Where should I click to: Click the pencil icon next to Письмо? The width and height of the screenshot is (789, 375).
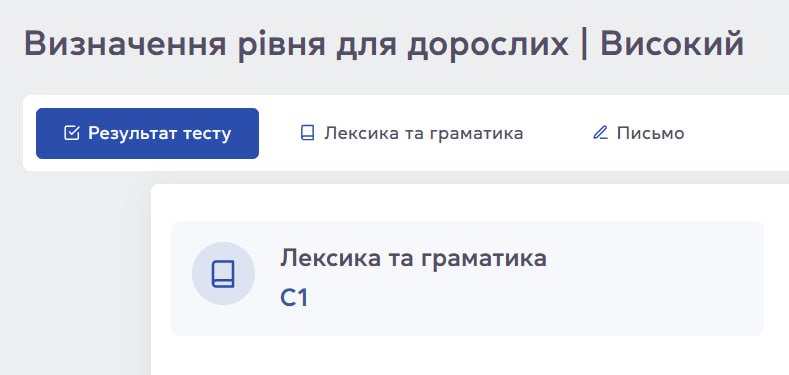(x=600, y=133)
